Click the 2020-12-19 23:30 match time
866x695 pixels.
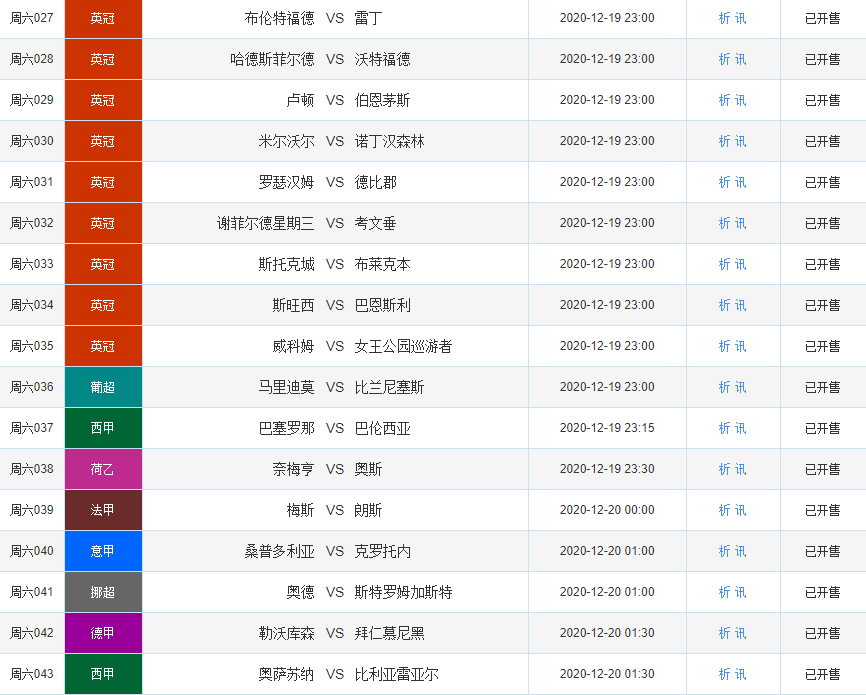click(607, 469)
